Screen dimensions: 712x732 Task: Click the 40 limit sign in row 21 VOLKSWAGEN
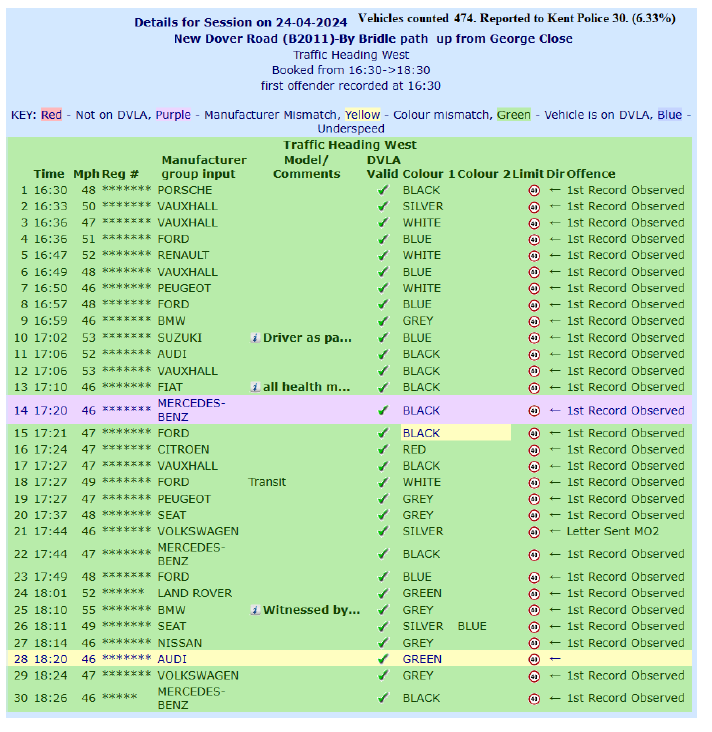coord(534,532)
